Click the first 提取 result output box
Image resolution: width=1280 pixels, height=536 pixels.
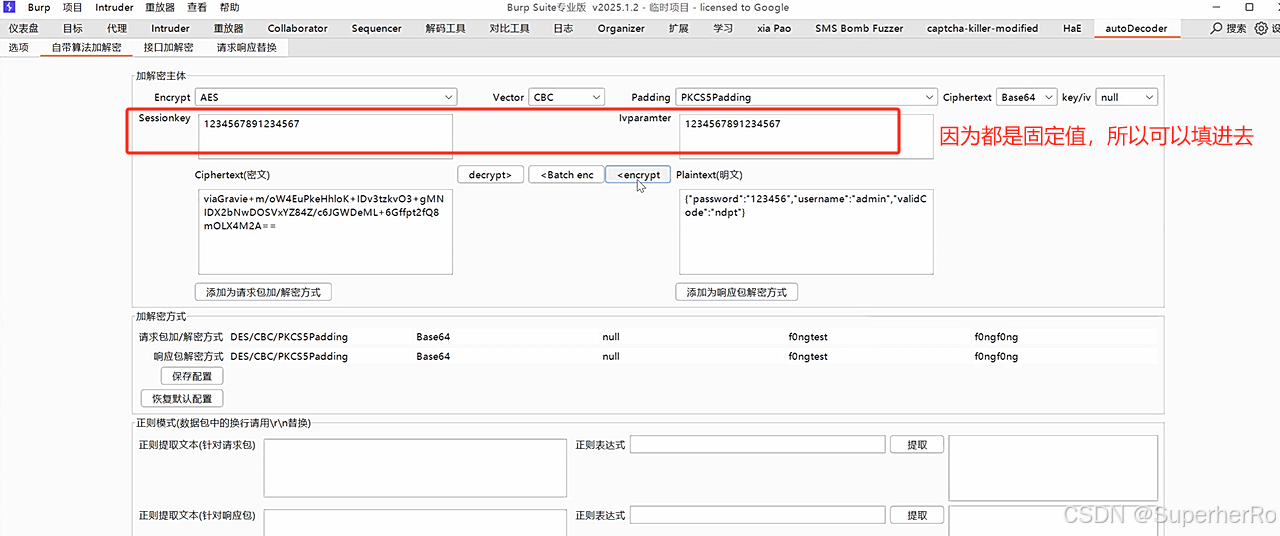coord(1053,466)
